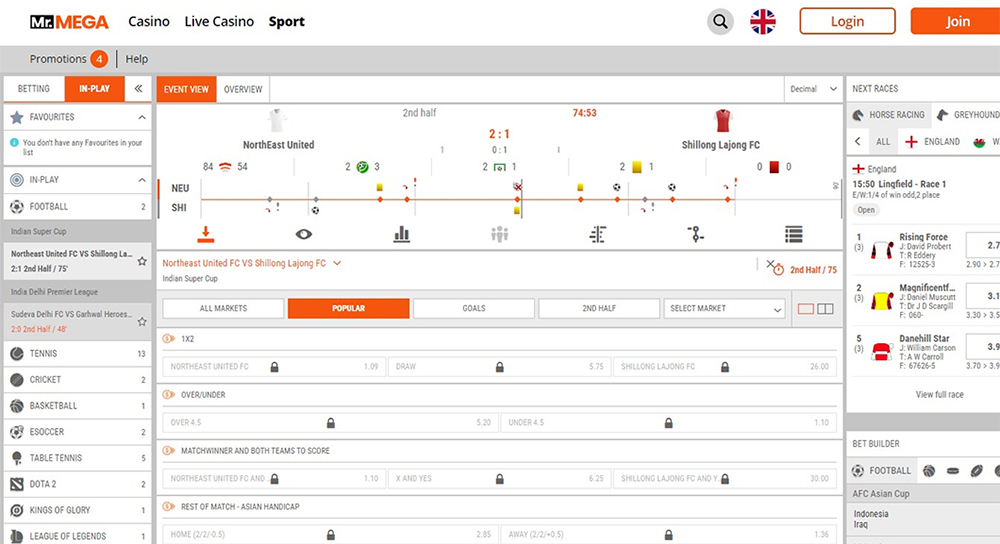Switch to the Betting tab
This screenshot has width=1000, height=544.
(x=34, y=89)
